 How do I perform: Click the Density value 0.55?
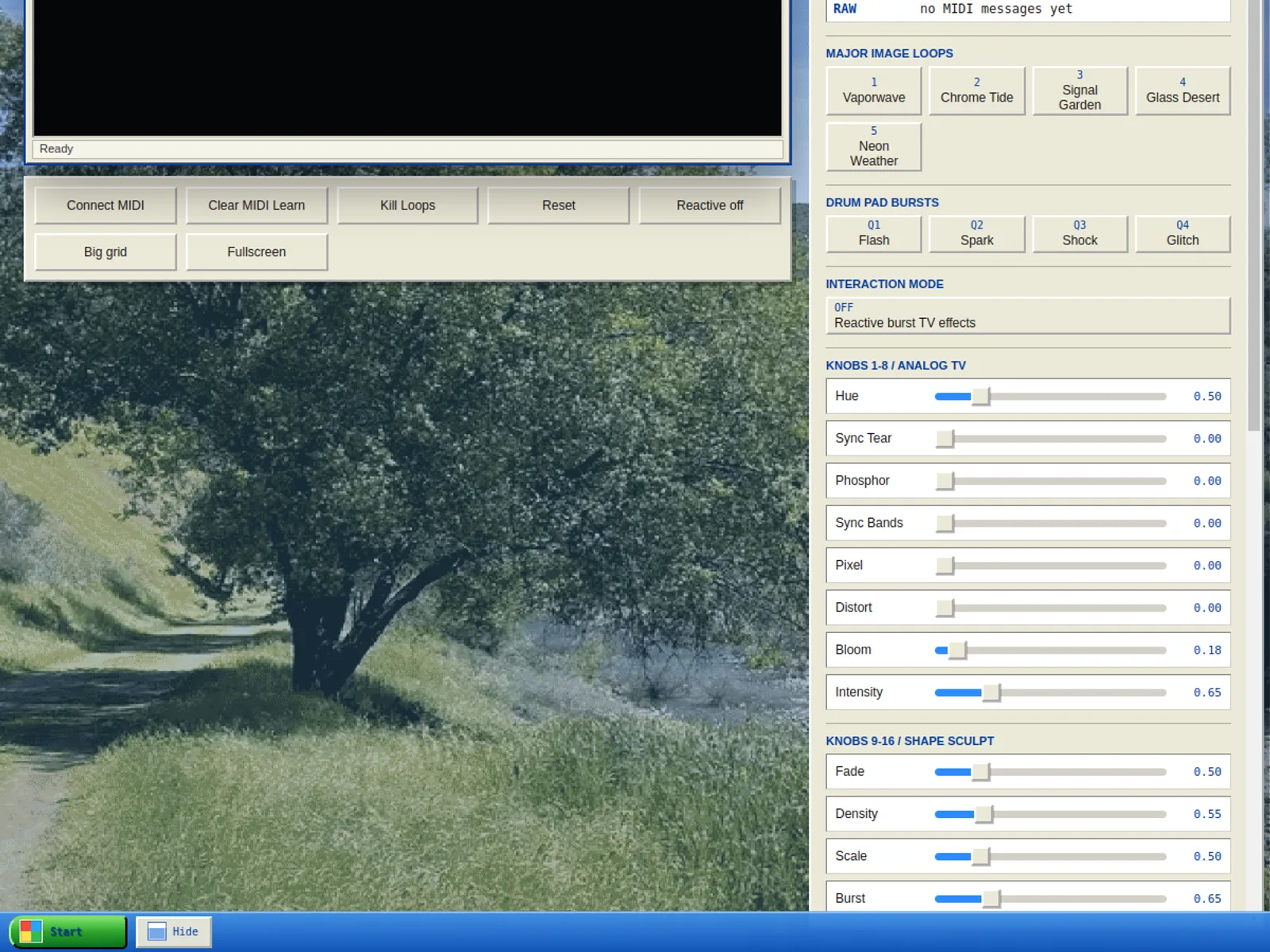(1207, 814)
